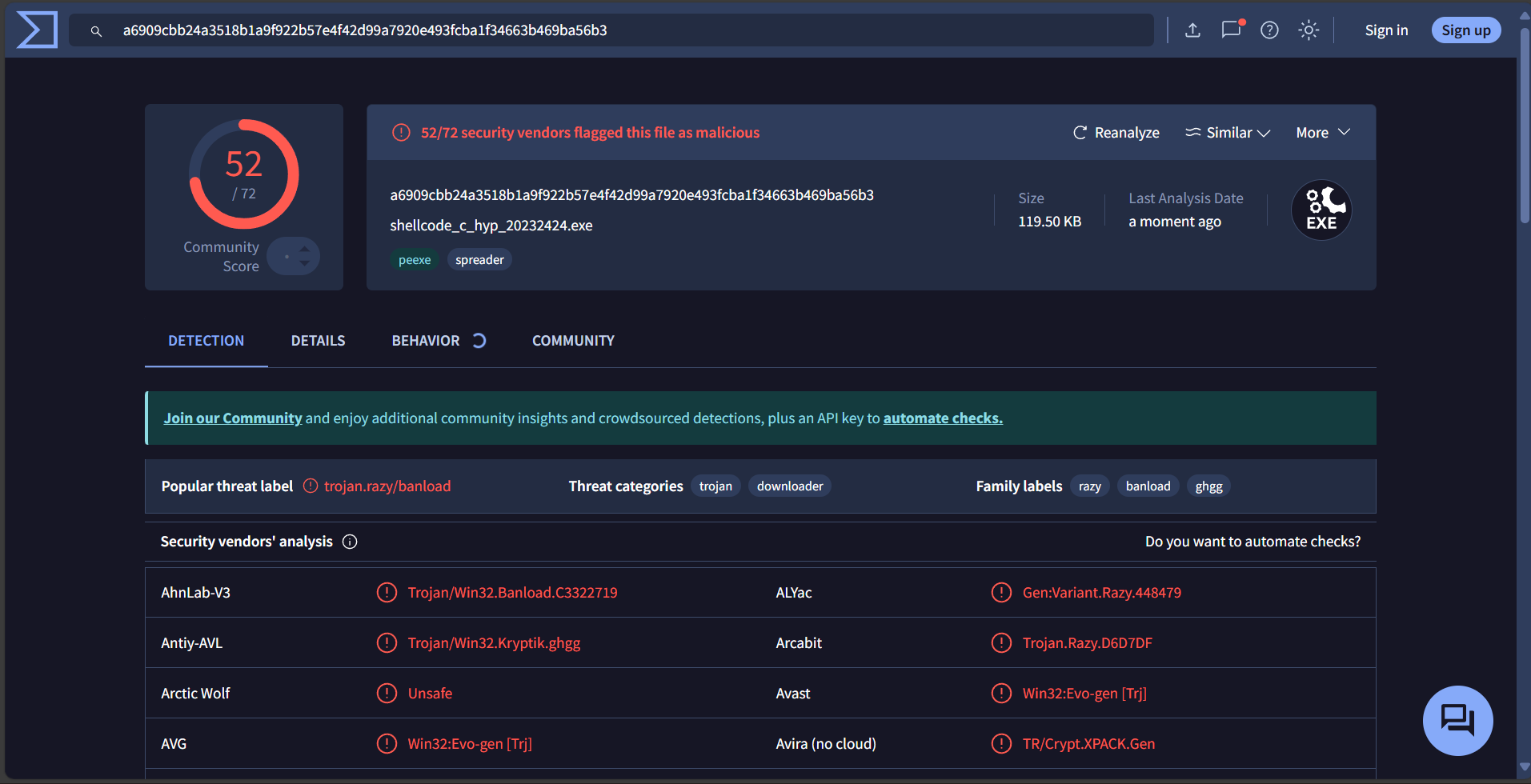Open the BEHAVIOR tab
1531x784 pixels.
[x=426, y=341]
